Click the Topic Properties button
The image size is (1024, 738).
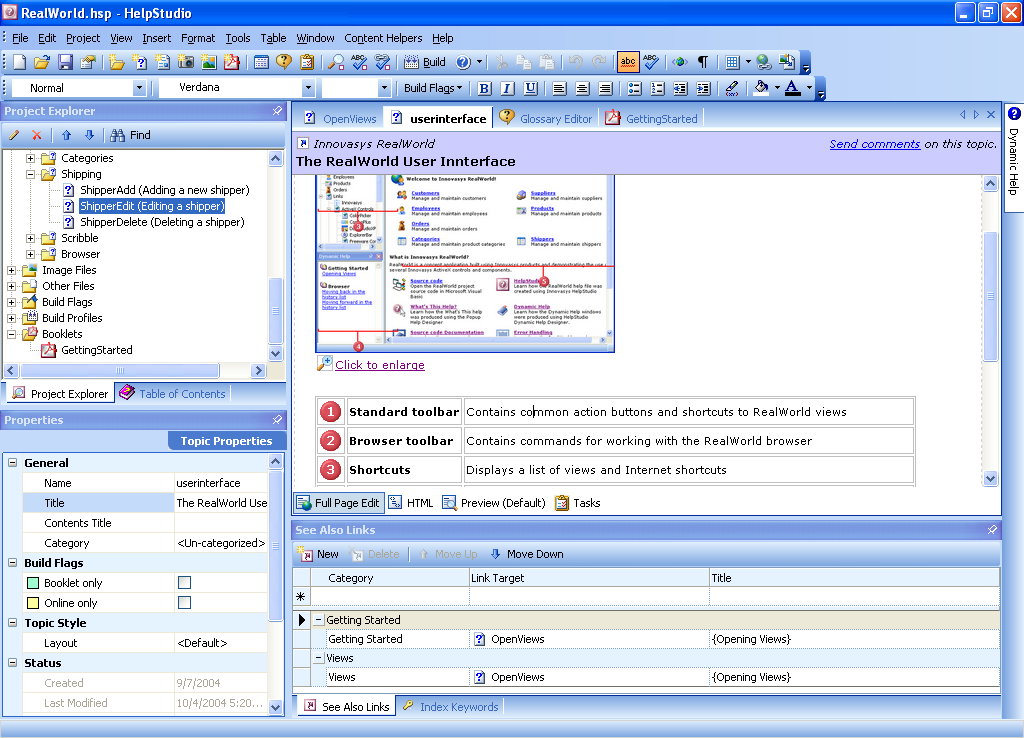[227, 441]
